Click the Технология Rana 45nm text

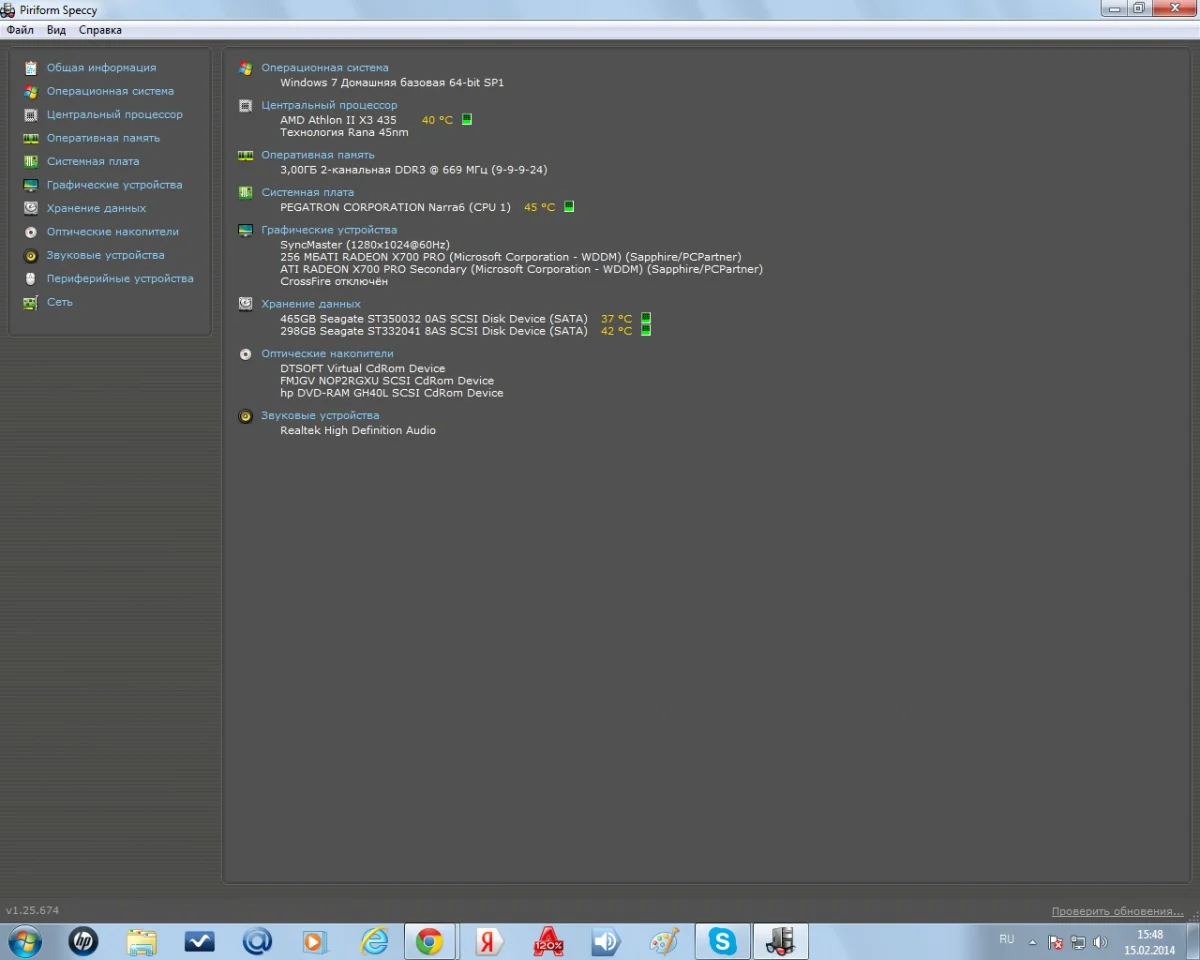click(x=344, y=132)
